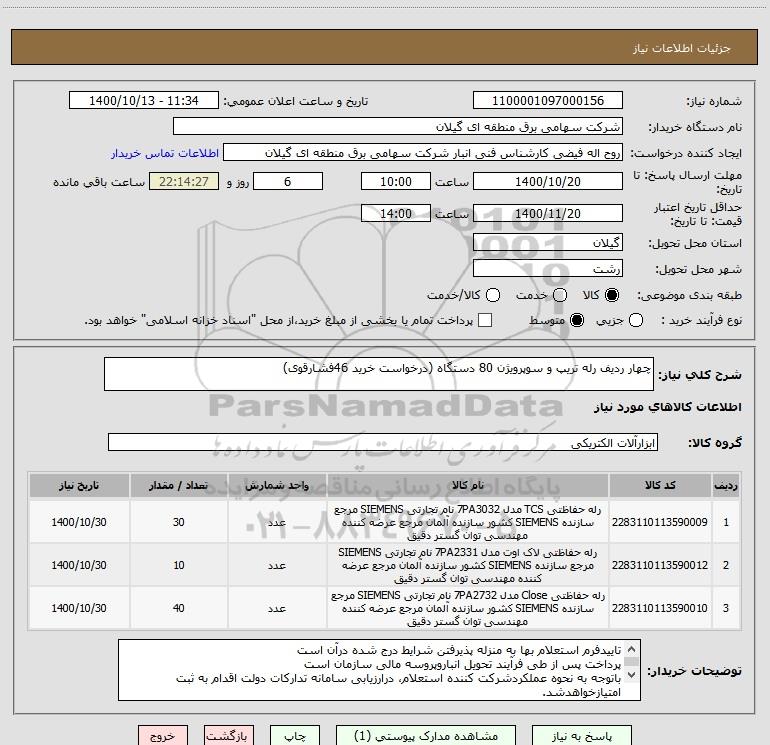The width and height of the screenshot is (770, 745).
Task: Click the buyer notes text area
Action: 379,670
